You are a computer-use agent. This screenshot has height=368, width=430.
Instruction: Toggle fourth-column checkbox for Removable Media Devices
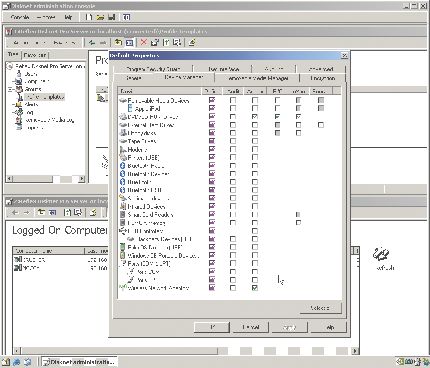coord(277,100)
